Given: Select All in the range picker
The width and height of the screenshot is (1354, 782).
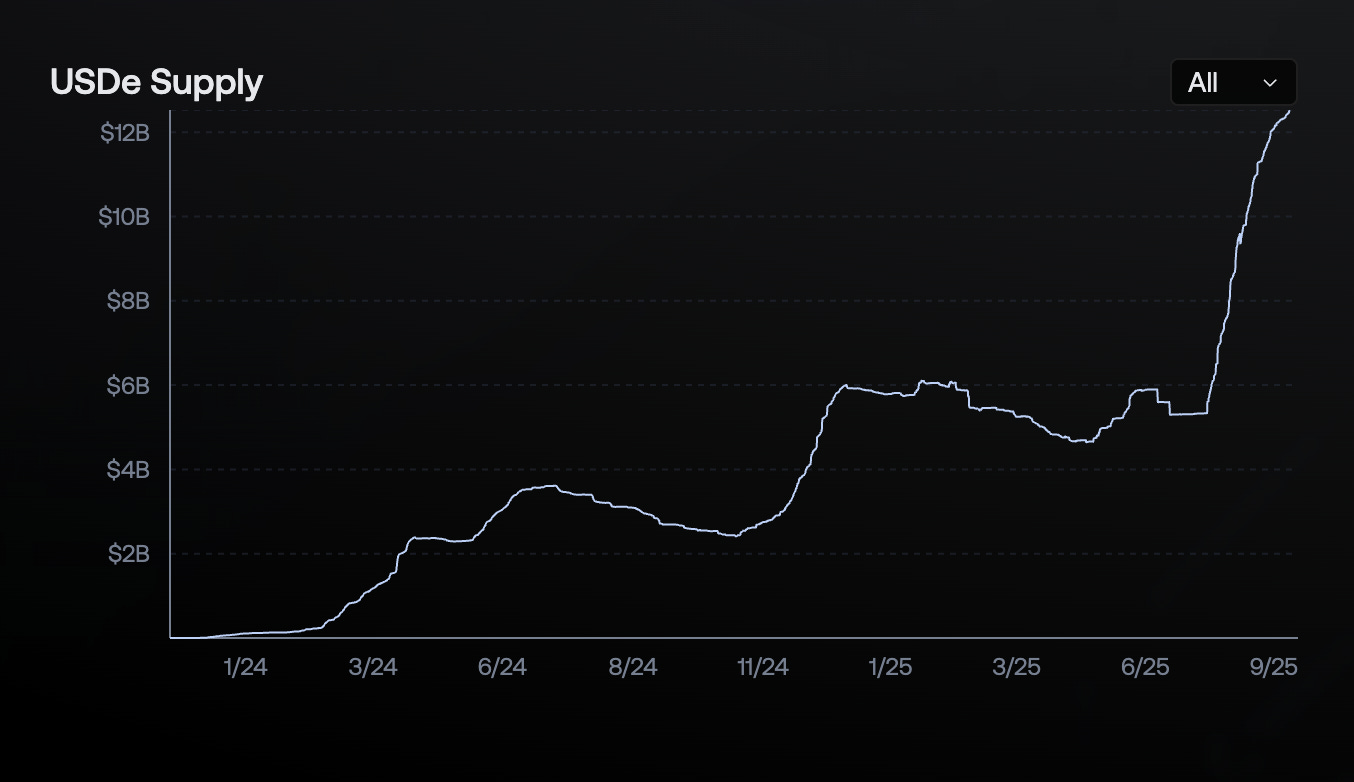Looking at the screenshot, I should (1203, 82).
